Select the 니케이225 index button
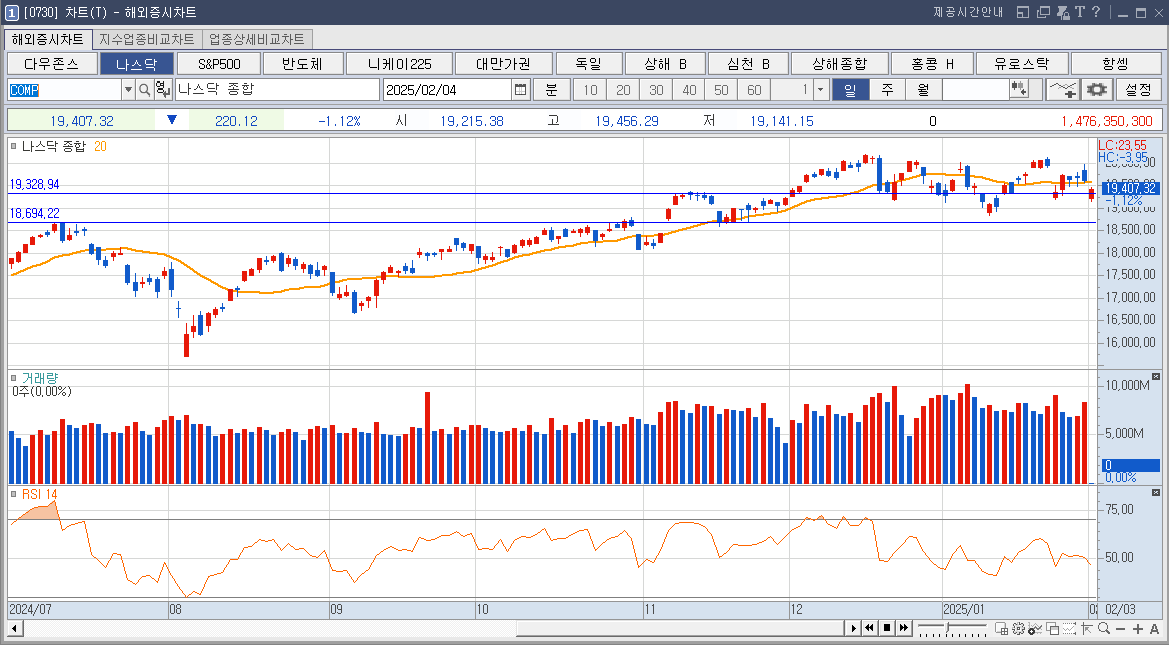 400,64
